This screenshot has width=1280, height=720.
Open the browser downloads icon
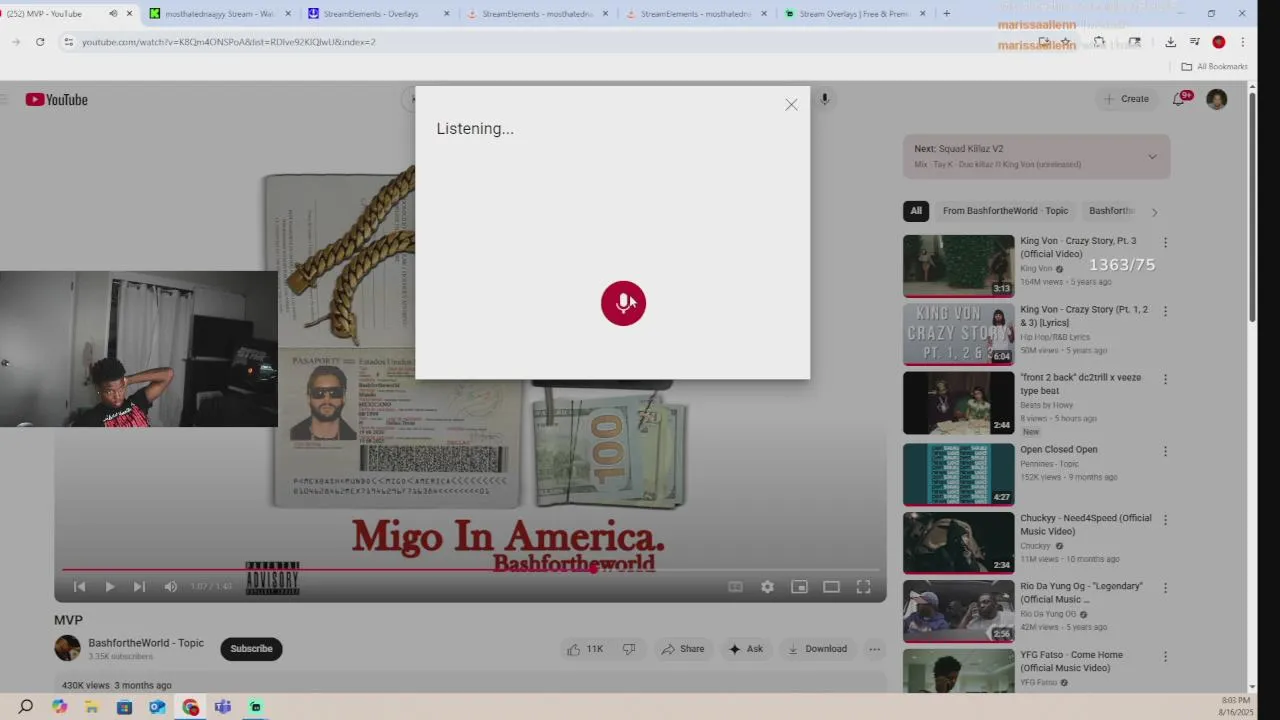pyautogui.click(x=1170, y=42)
